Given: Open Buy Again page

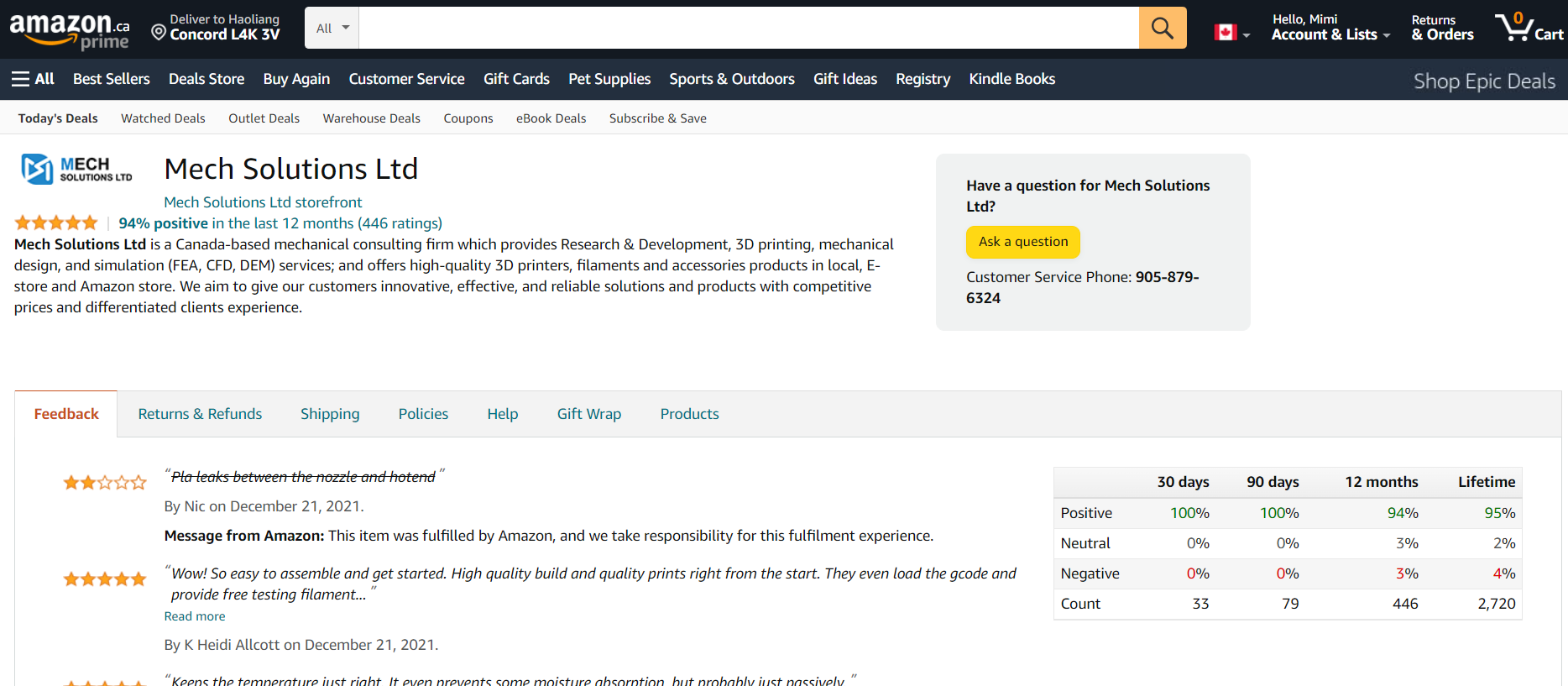Looking at the screenshot, I should click(296, 79).
